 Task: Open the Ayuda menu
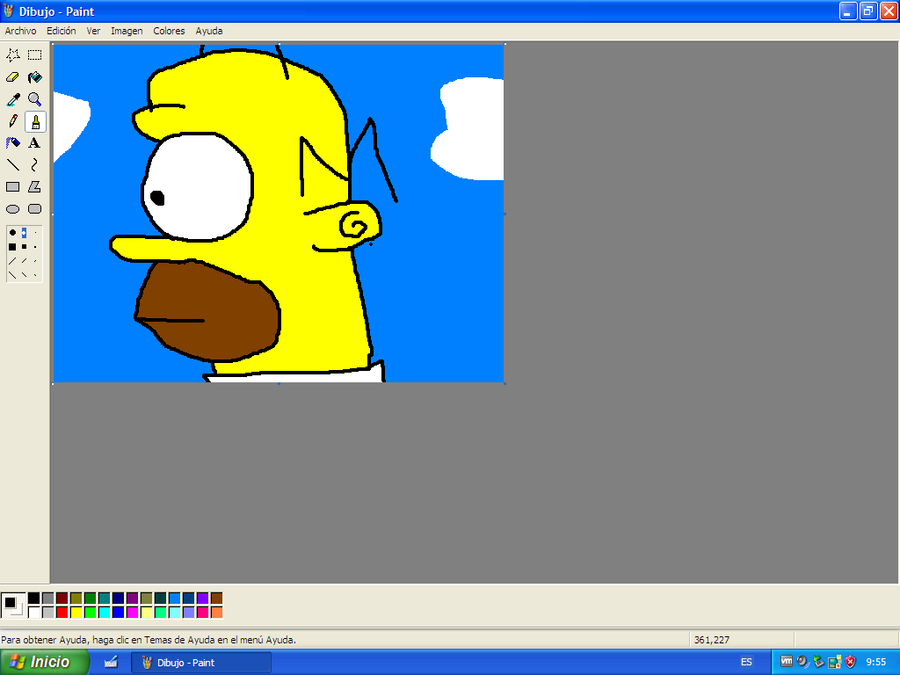(209, 31)
